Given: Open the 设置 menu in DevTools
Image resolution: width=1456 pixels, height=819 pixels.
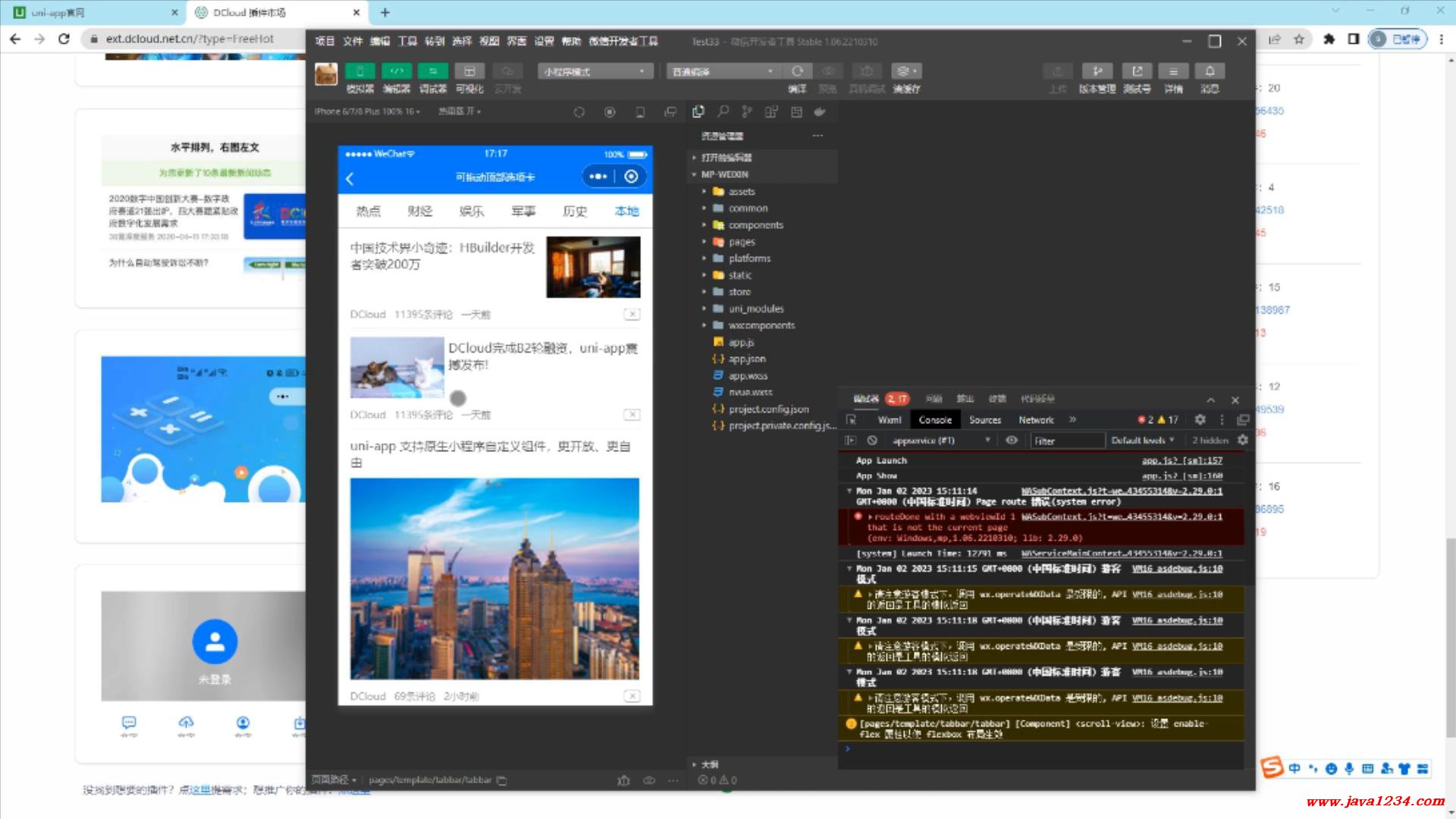Looking at the screenshot, I should click(544, 41).
